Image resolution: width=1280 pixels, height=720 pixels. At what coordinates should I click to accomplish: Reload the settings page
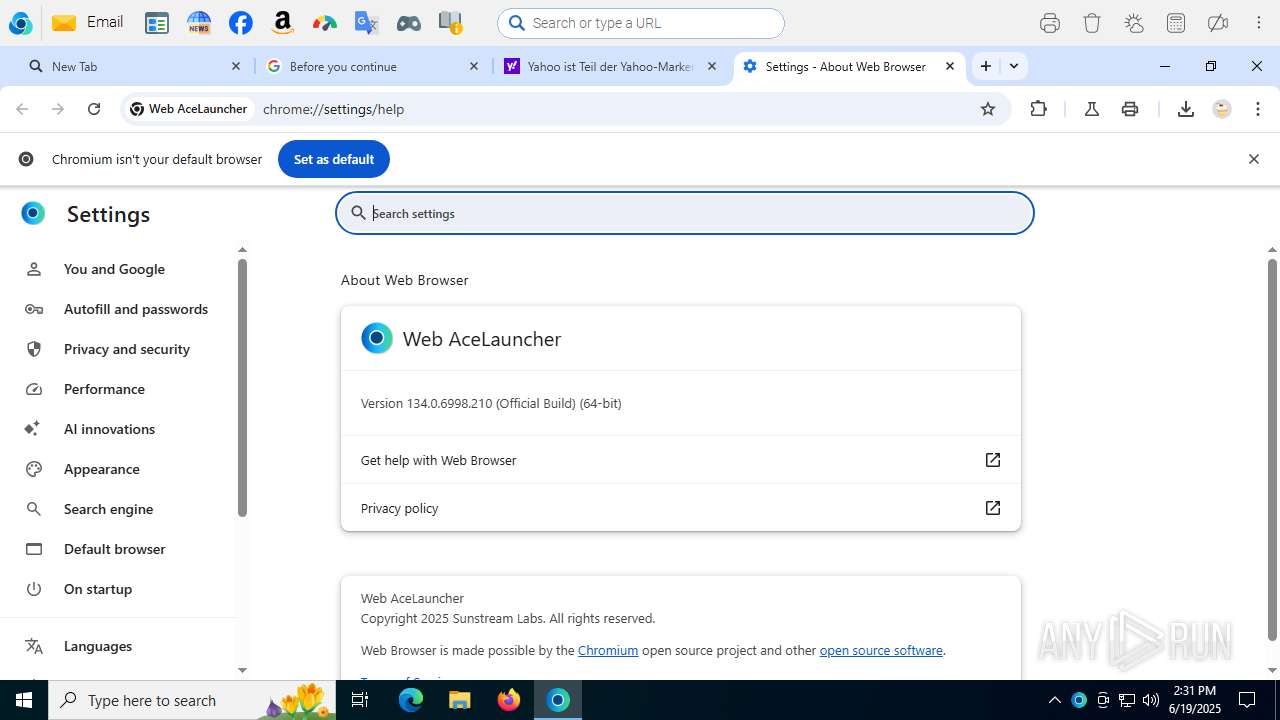coord(94,109)
